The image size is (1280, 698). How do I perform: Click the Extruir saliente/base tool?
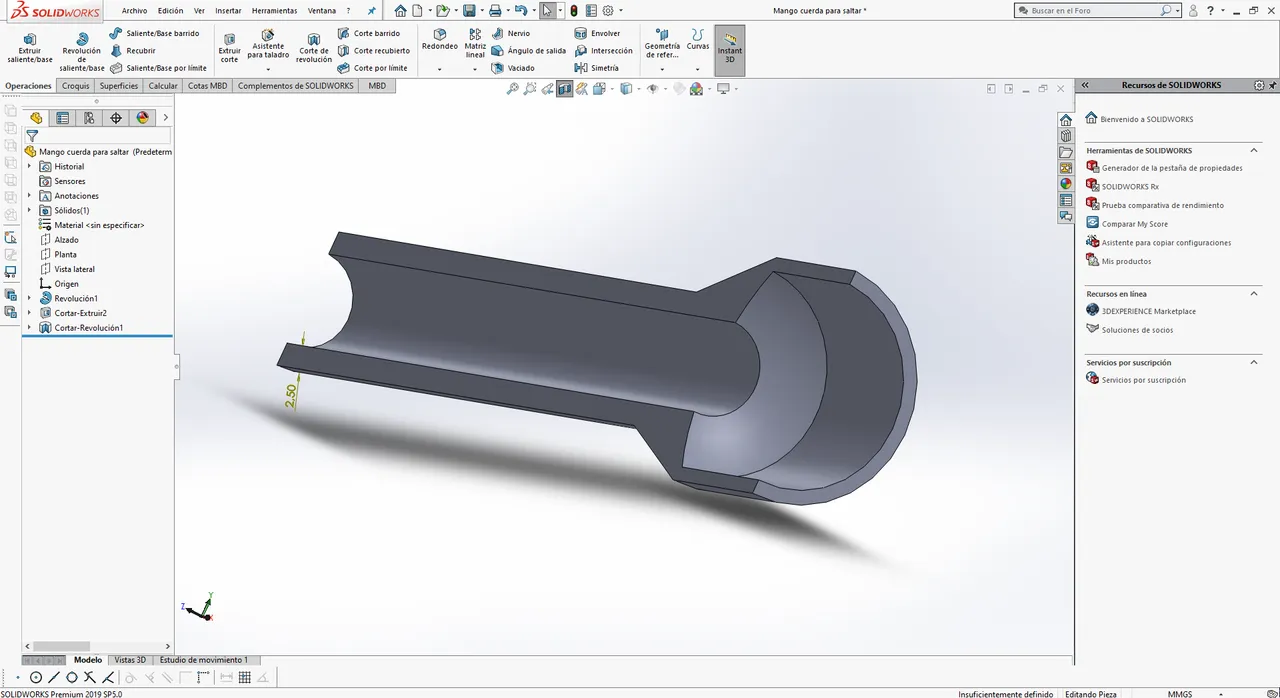[x=30, y=48]
